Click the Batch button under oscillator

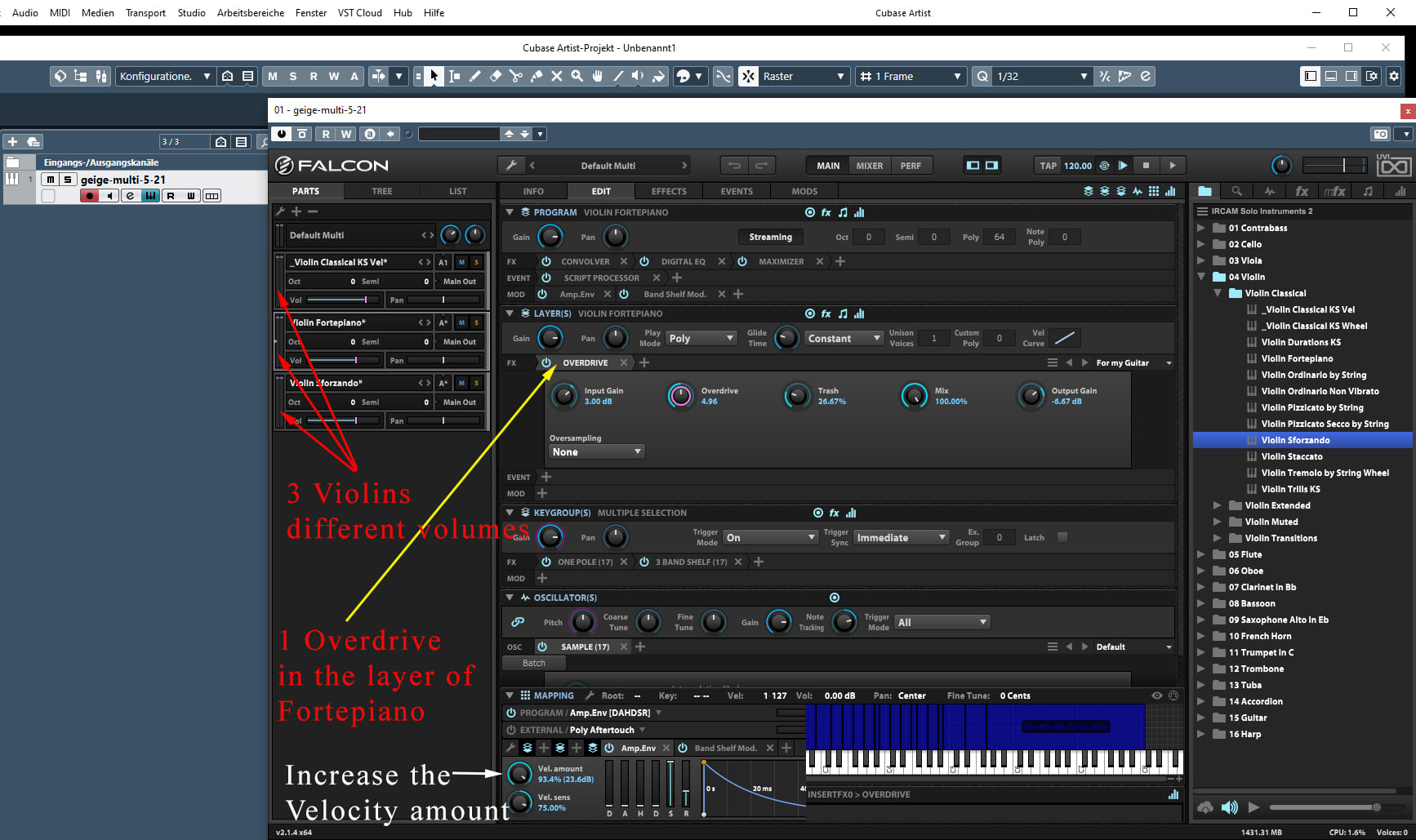[534, 663]
